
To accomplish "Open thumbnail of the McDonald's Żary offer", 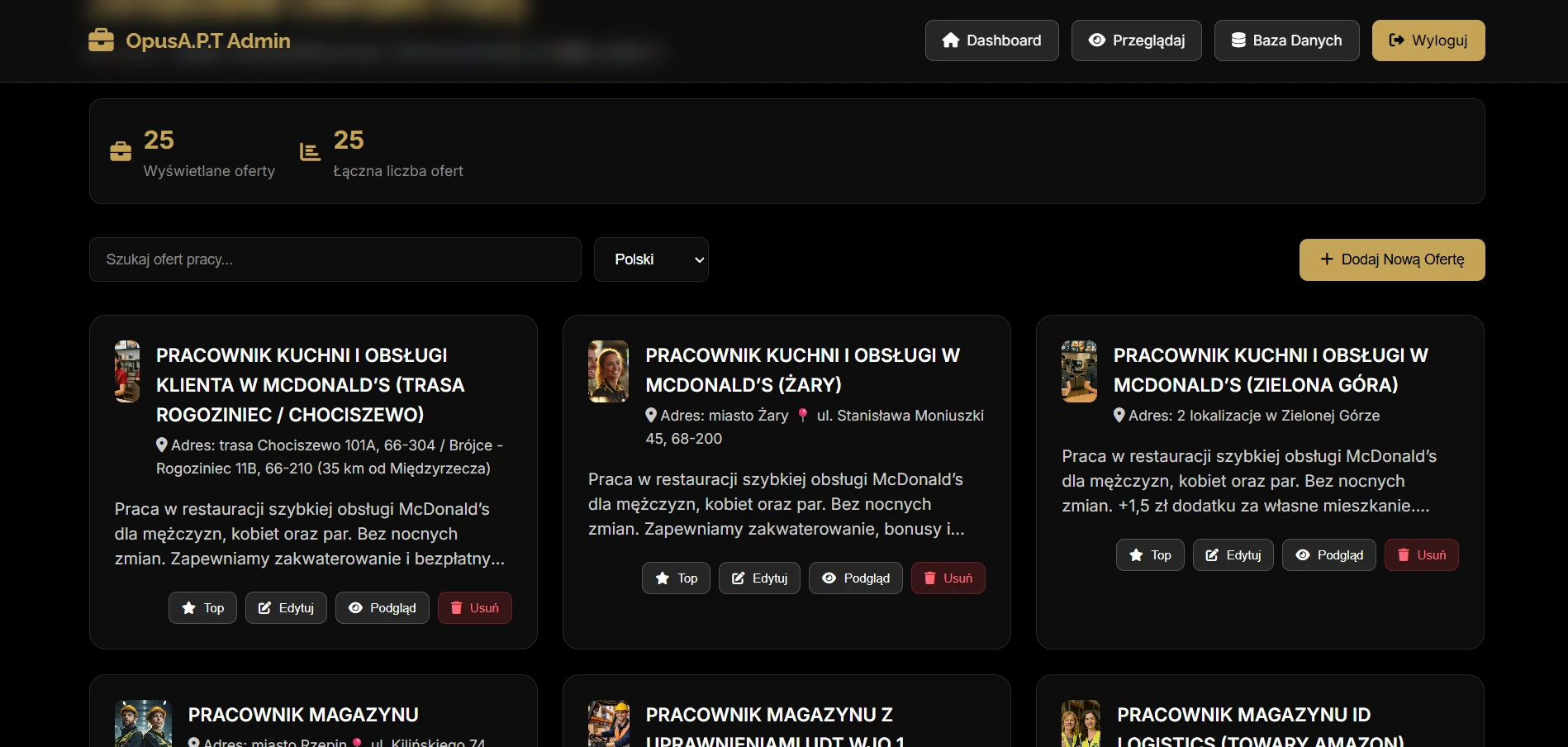I will [608, 372].
